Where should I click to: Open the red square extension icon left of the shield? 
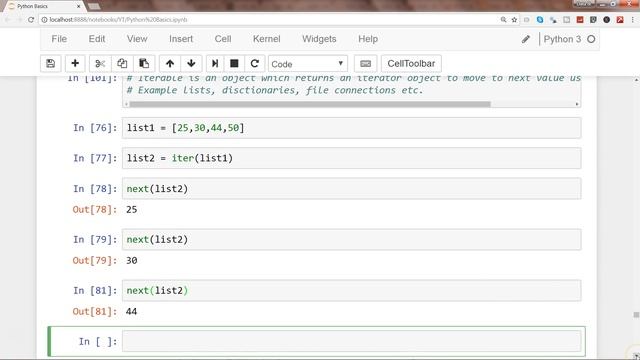[x=580, y=20]
